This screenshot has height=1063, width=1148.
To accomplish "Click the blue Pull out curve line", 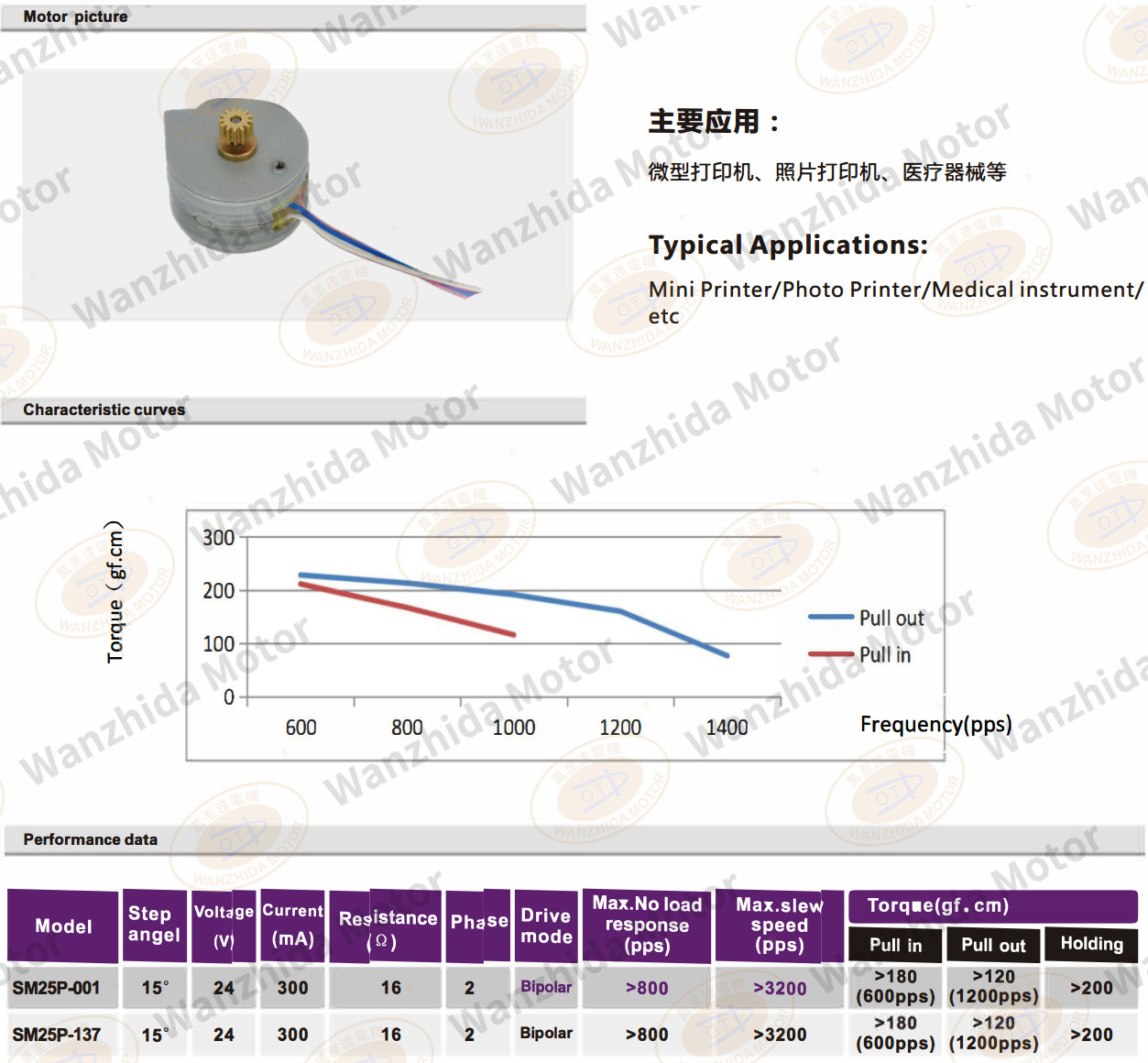I will tap(514, 614).
